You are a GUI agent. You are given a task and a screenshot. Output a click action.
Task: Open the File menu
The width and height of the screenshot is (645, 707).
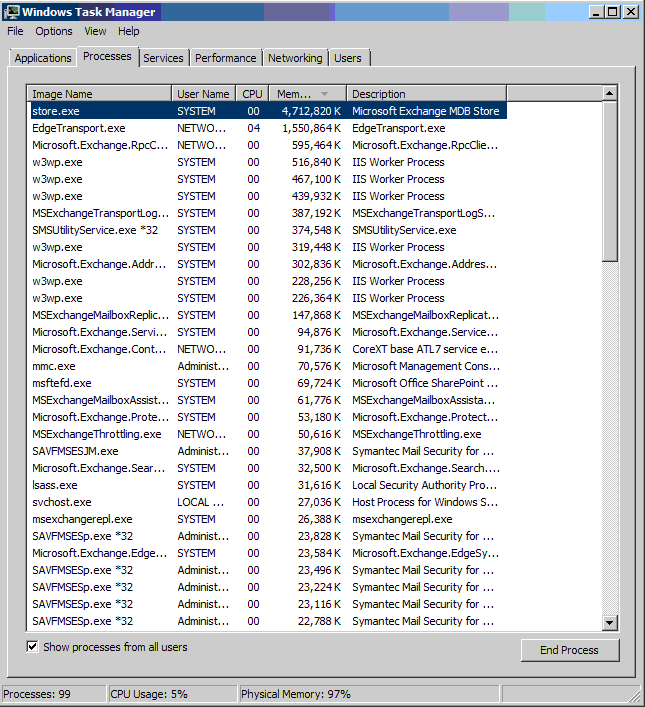click(x=15, y=31)
